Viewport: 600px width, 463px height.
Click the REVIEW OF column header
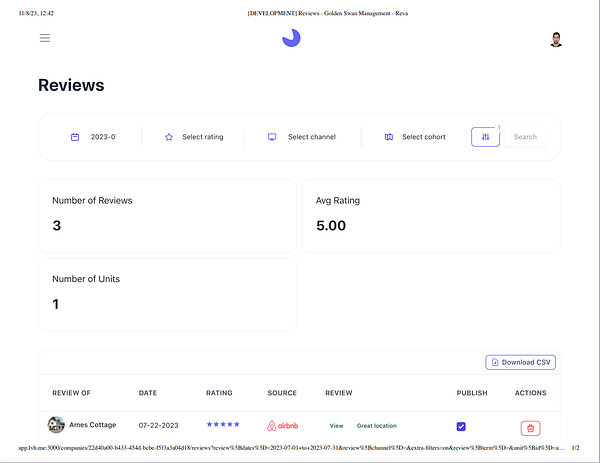click(x=72, y=393)
